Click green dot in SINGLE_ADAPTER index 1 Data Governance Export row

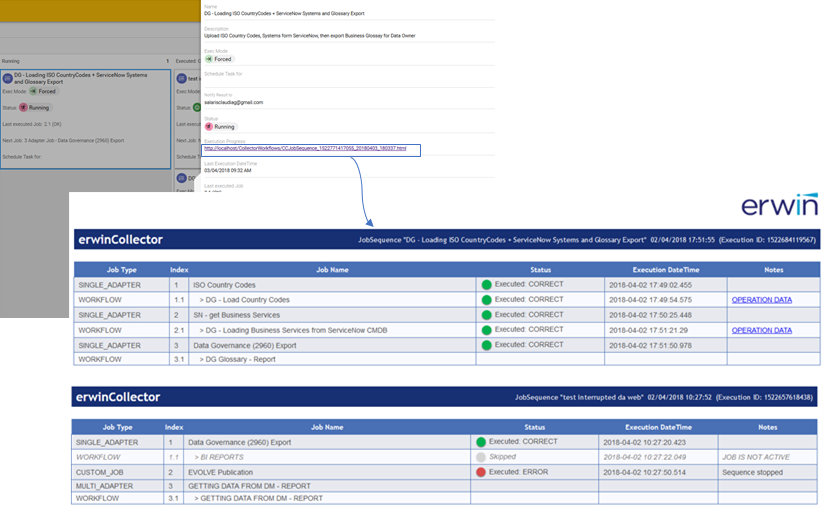481,442
